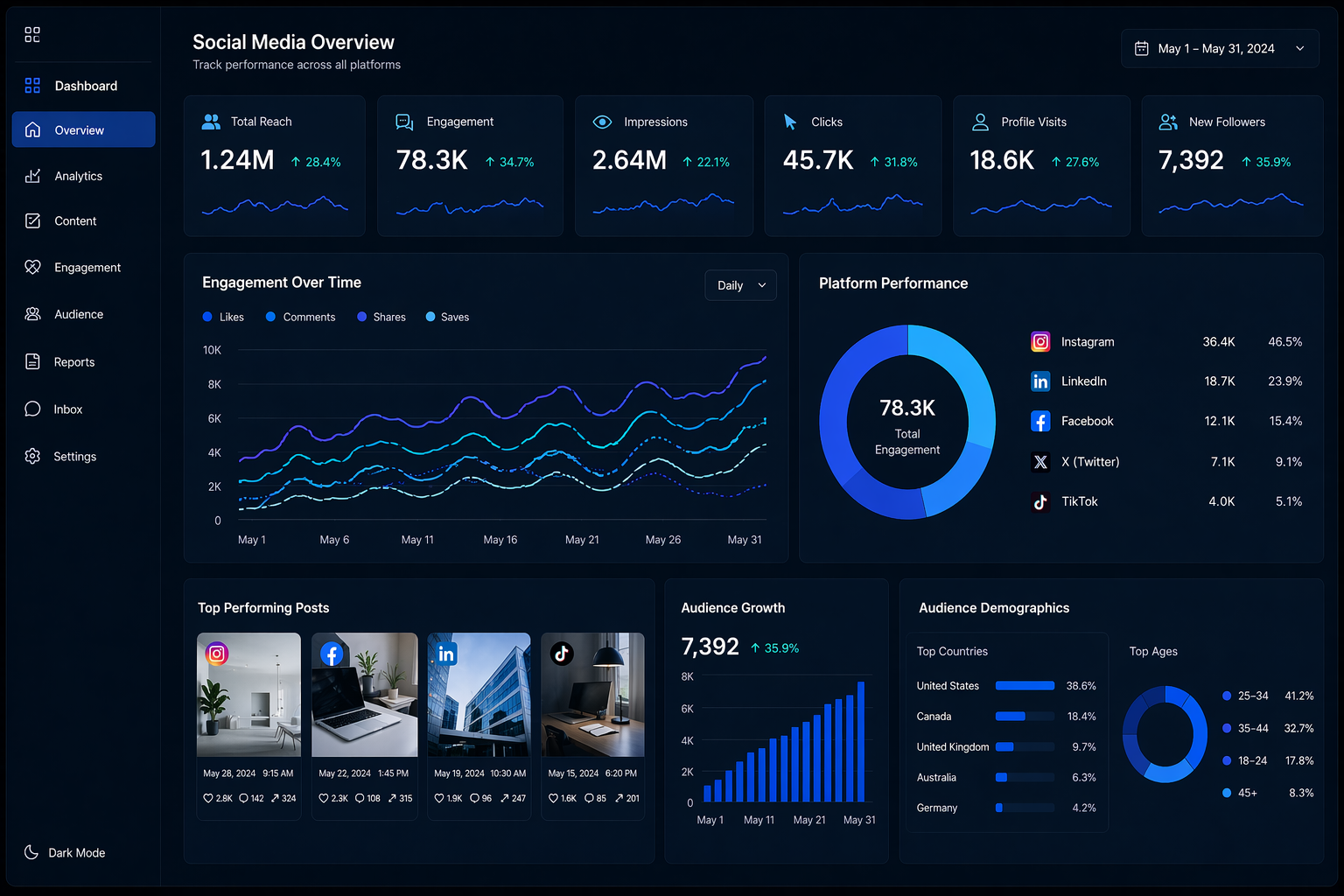Click the X (Twitter) platform icon
The width and height of the screenshot is (1344, 896).
[x=1040, y=462]
